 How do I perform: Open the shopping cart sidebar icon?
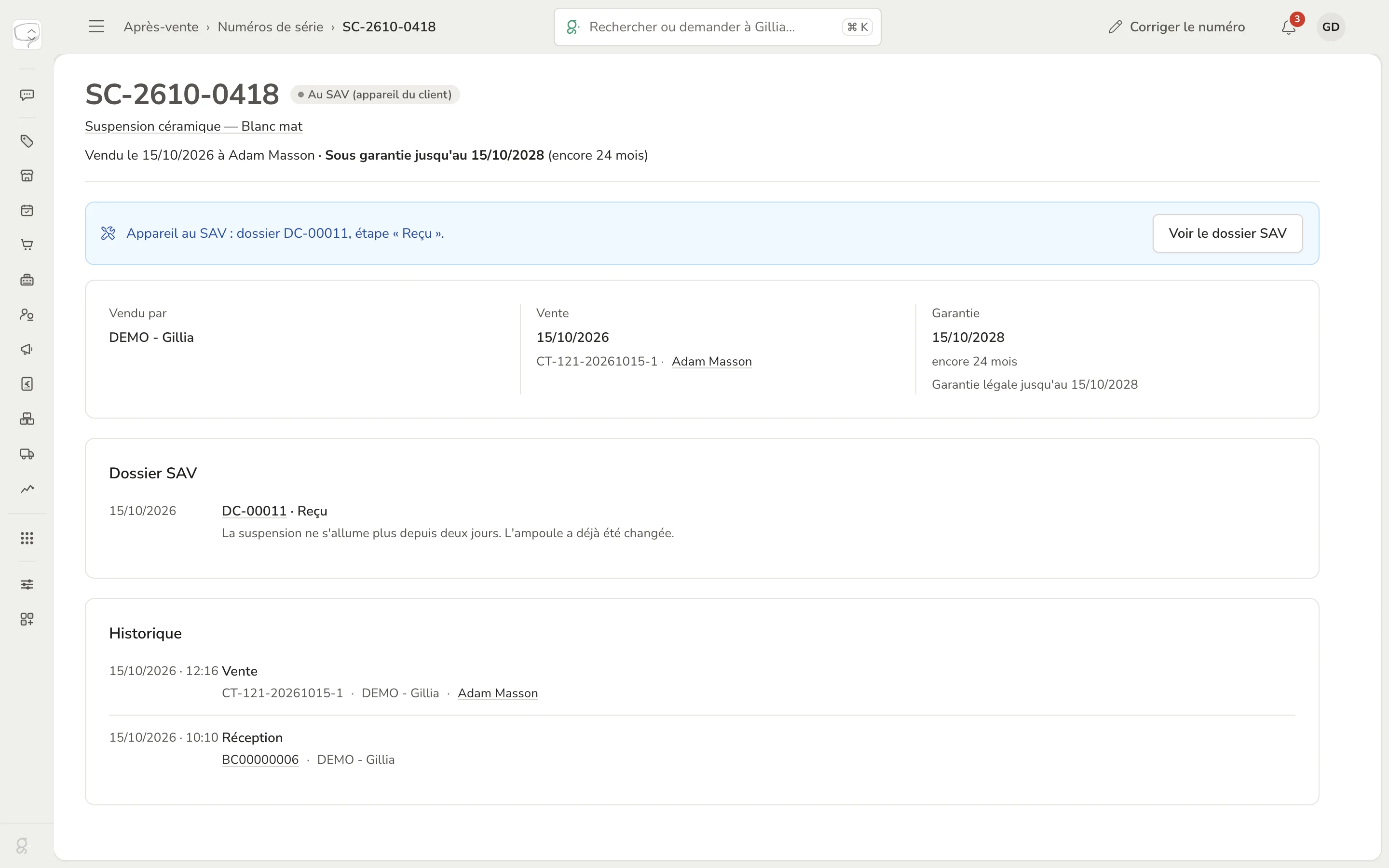tap(27, 245)
